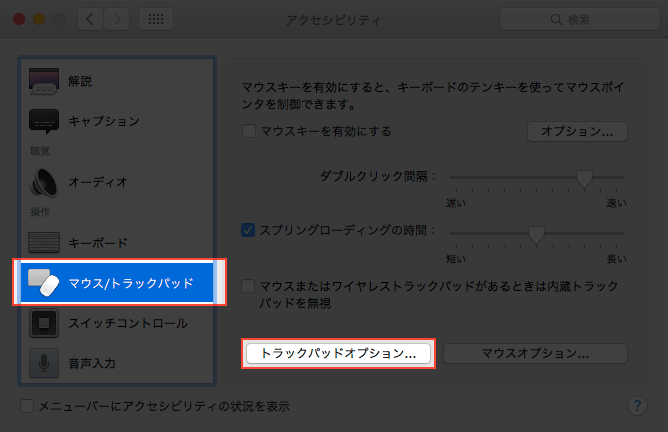Click the オプション... button
This screenshot has height=432, width=668.
point(577,131)
